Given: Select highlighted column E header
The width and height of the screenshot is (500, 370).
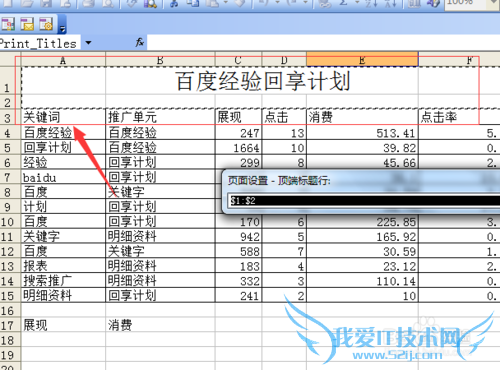Looking at the screenshot, I should coord(362,60).
